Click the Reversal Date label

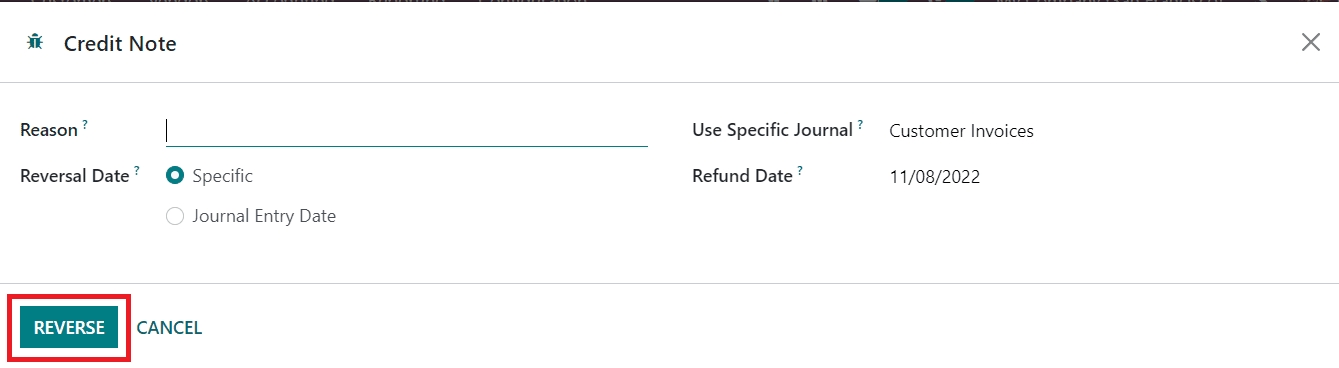[75, 176]
